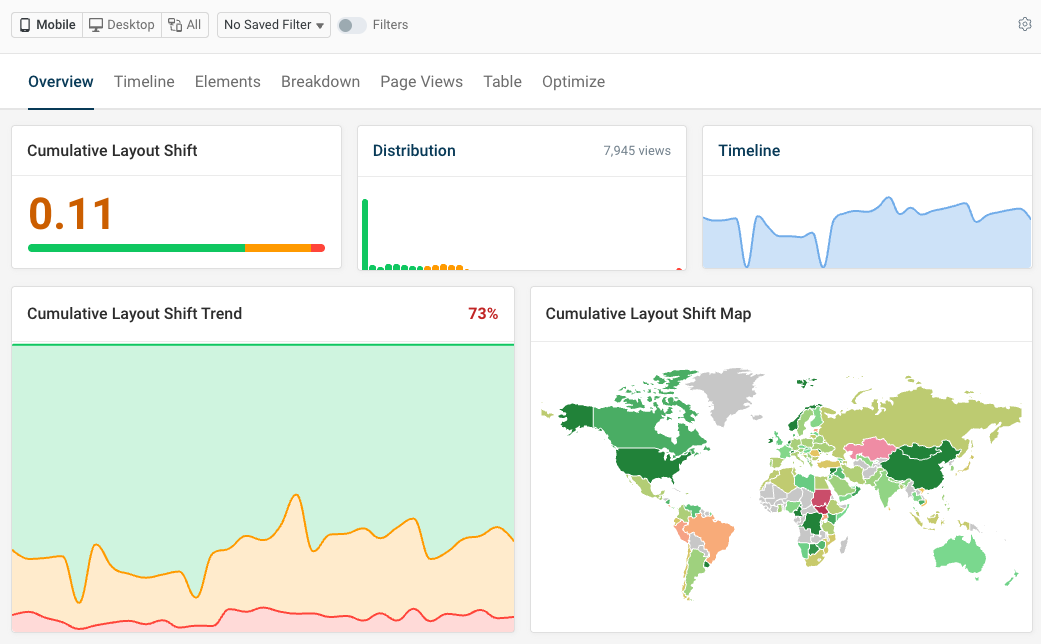This screenshot has height=644, width=1041.
Task: Open the Page Views tab
Action: point(421,81)
